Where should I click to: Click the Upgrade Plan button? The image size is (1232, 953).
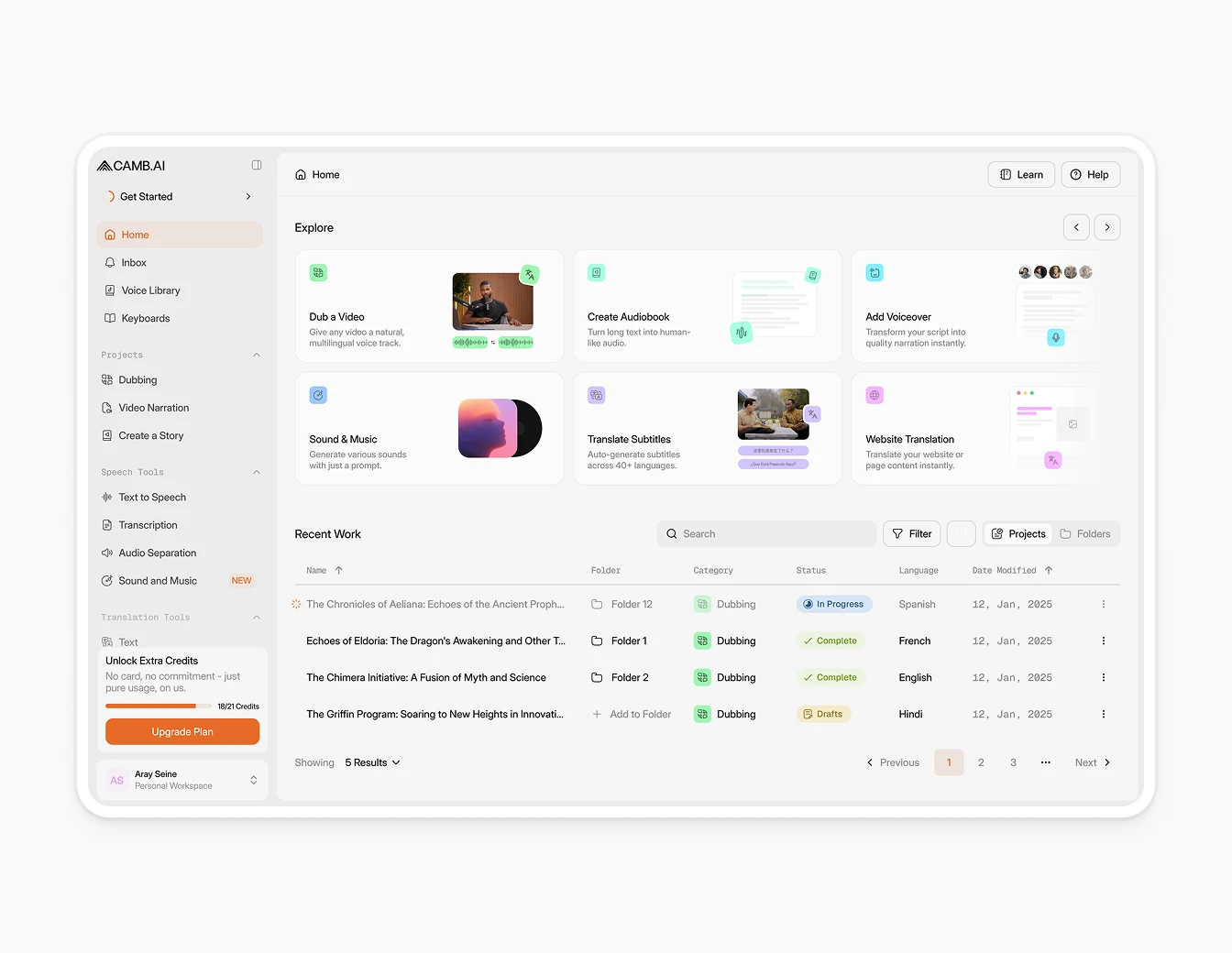pyautogui.click(x=182, y=732)
